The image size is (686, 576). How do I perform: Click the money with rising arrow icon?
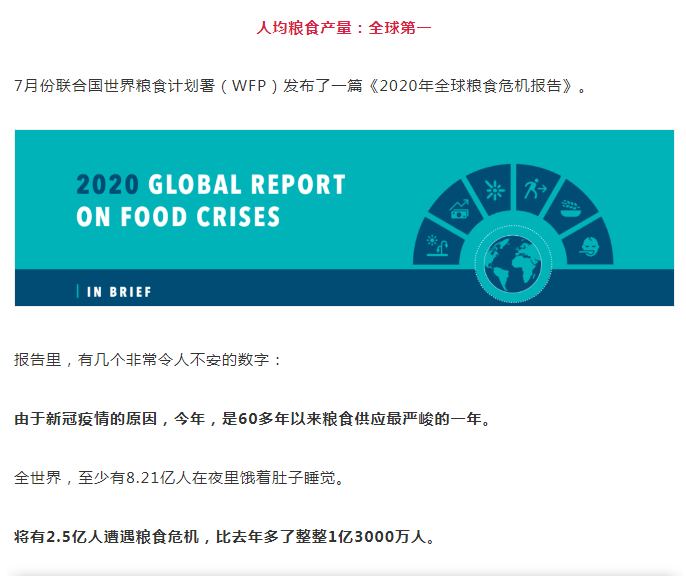(461, 208)
